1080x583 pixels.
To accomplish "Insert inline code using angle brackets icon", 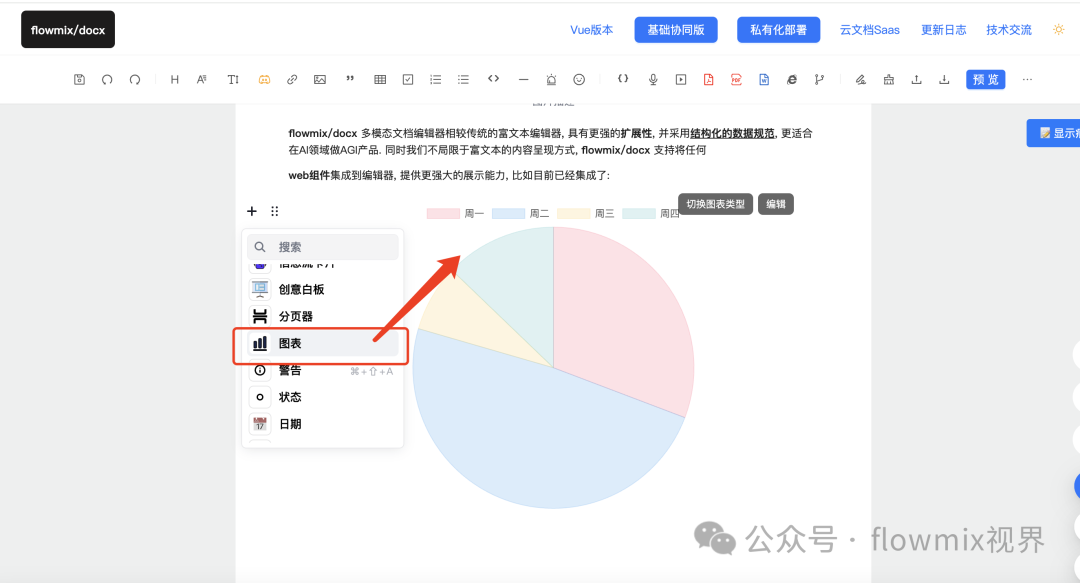I will click(x=493, y=79).
